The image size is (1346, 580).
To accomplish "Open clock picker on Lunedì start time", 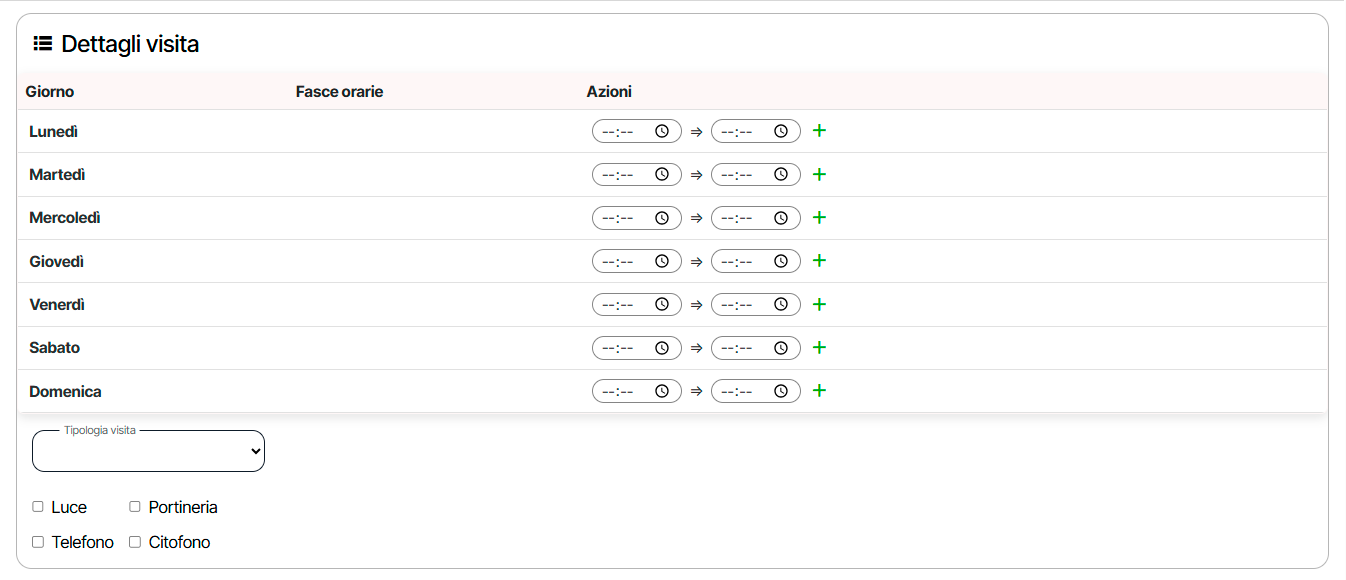I will pos(662,131).
